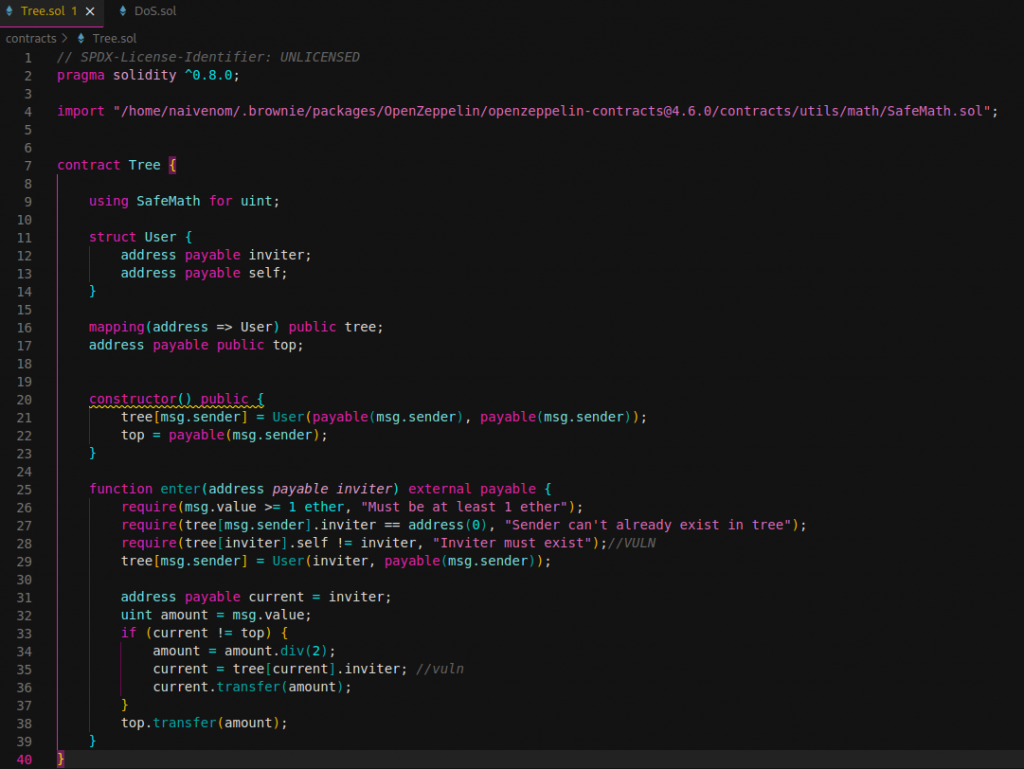Click the problem count badge on Tree.sol tab
1024x769 pixels.
[x=74, y=11]
